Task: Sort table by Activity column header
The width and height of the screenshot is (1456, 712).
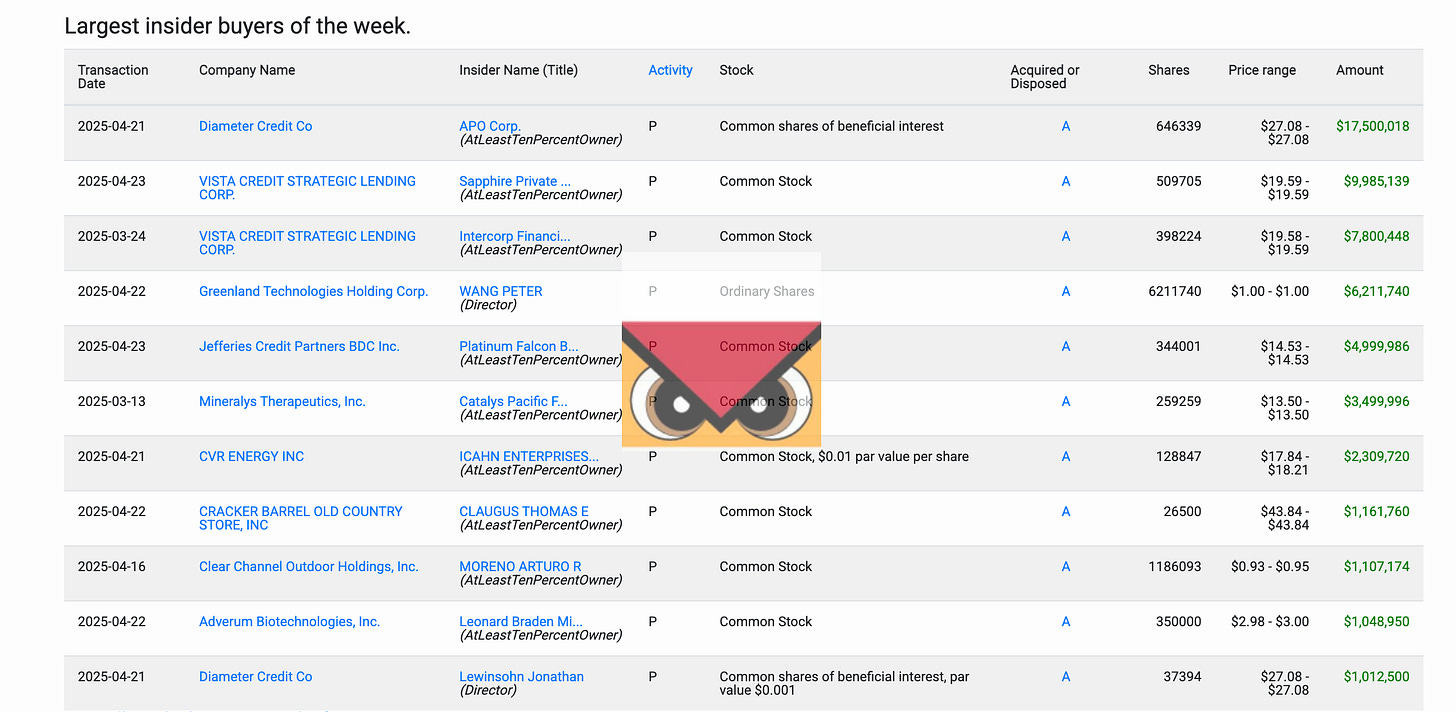Action: [x=670, y=70]
